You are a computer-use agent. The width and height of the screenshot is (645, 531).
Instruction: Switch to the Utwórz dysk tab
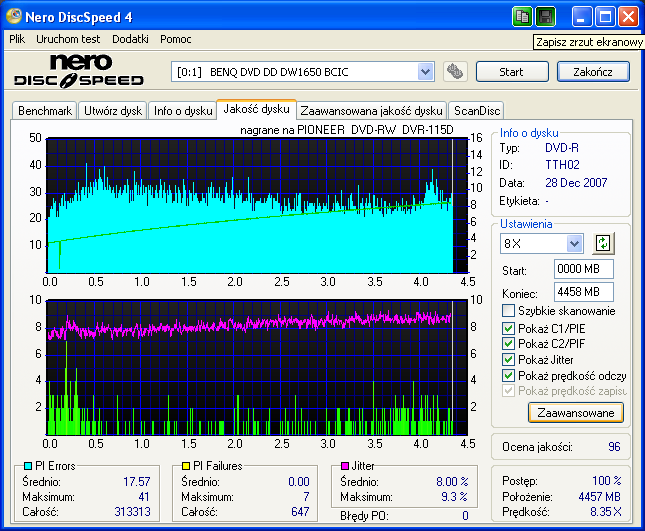113,111
